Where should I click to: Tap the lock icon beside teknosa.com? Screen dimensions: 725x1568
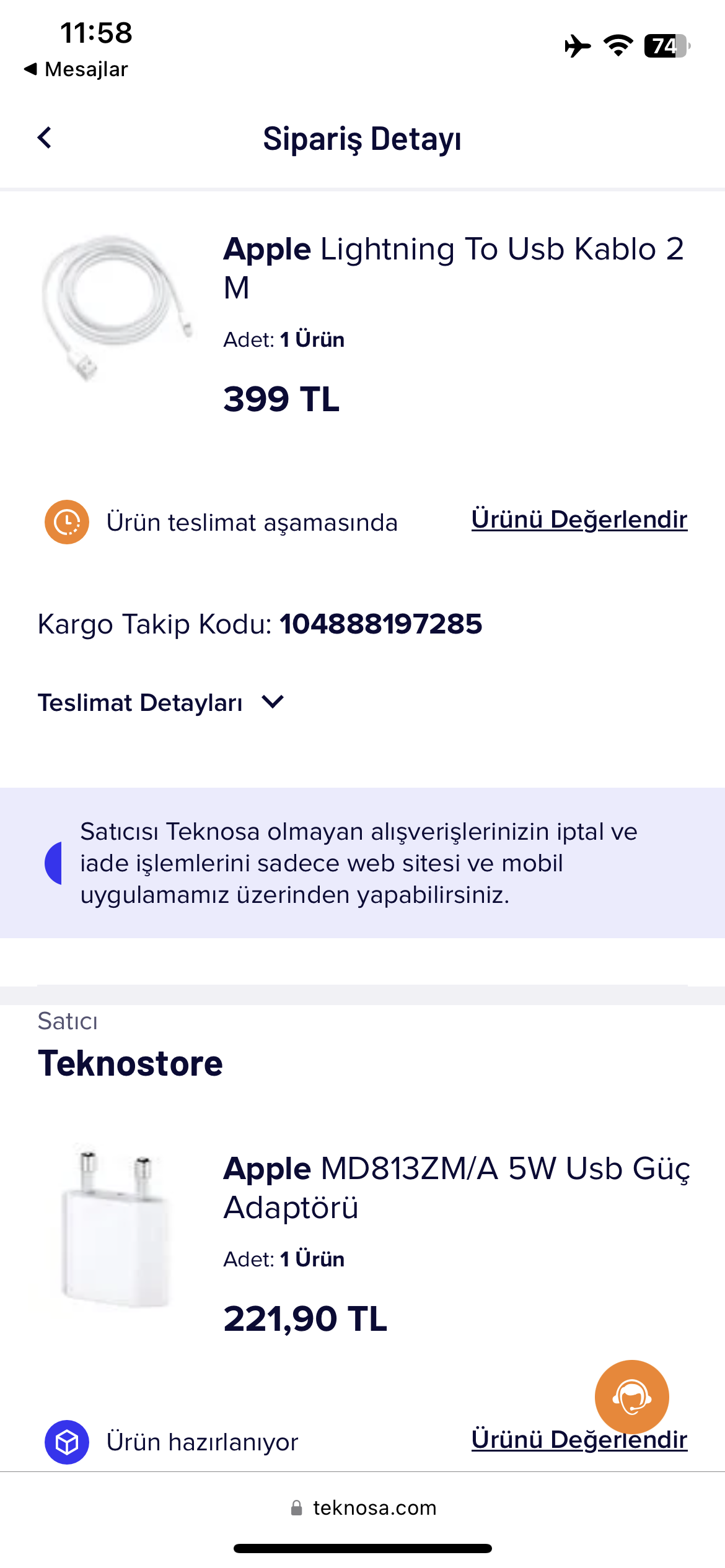click(x=296, y=1507)
